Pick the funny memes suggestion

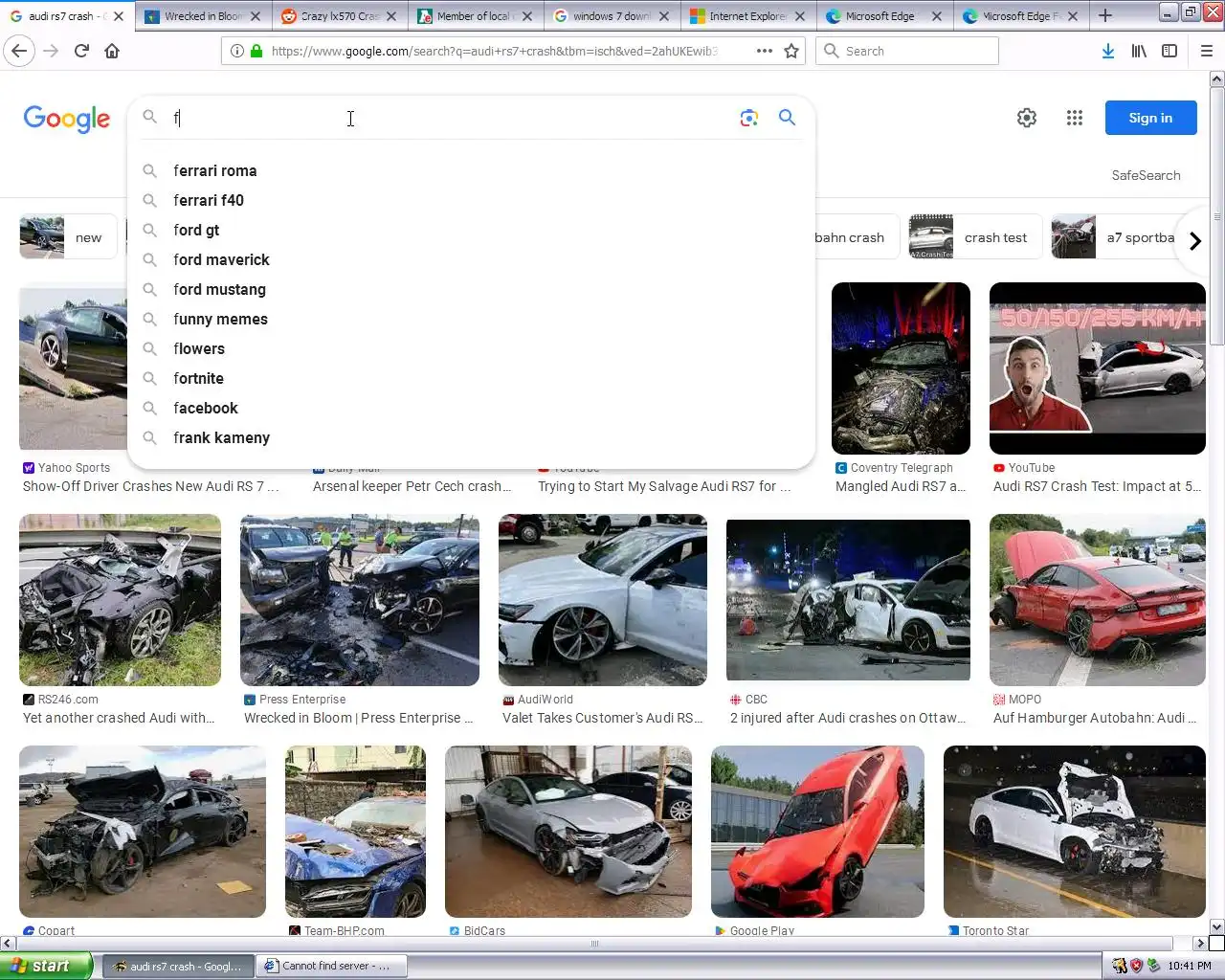click(x=471, y=319)
